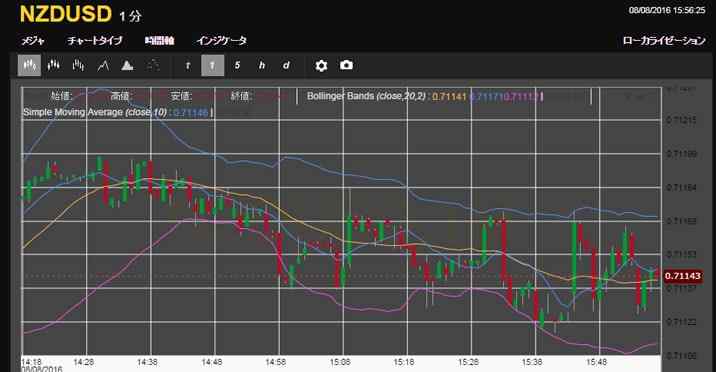Click the 安値 low price label
The height and width of the screenshot is (372, 716).
point(181,96)
